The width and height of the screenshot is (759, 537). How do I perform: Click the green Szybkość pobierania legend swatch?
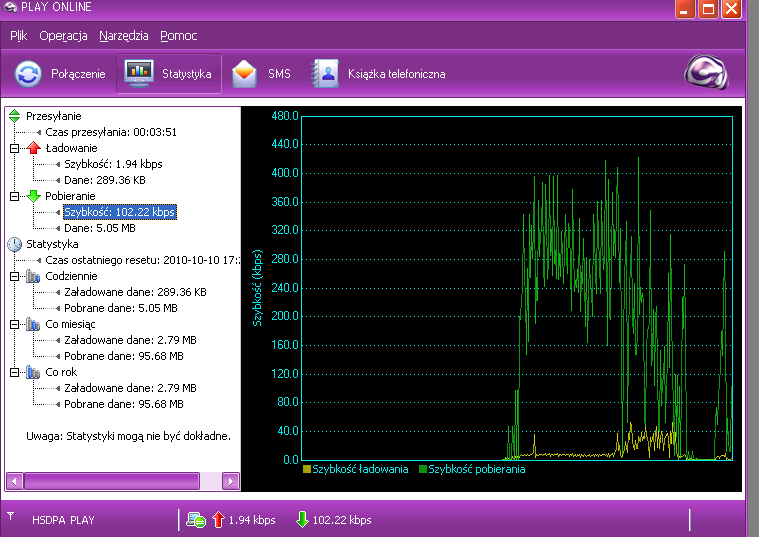423,469
